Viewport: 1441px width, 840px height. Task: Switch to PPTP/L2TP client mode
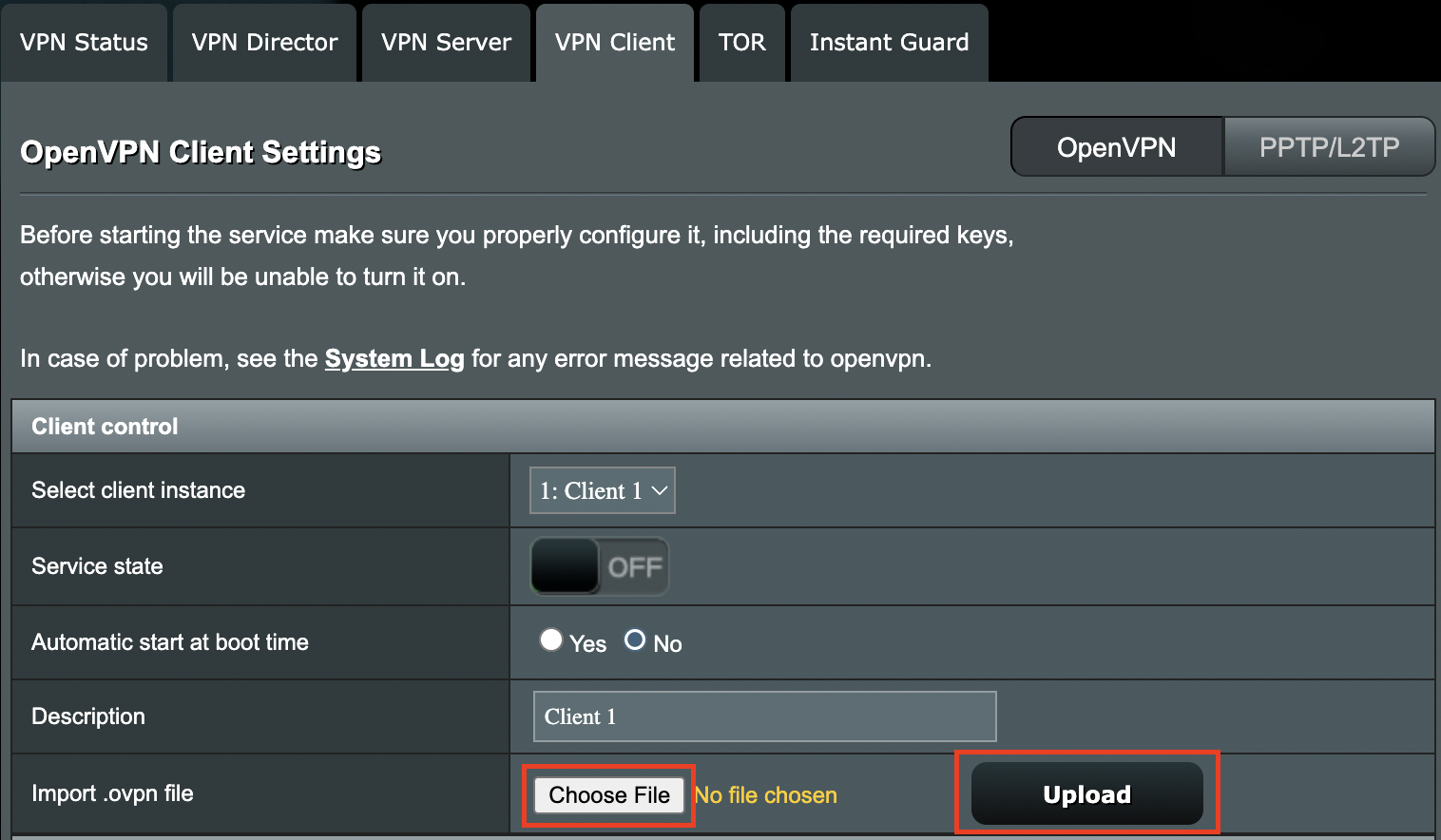1329,147
